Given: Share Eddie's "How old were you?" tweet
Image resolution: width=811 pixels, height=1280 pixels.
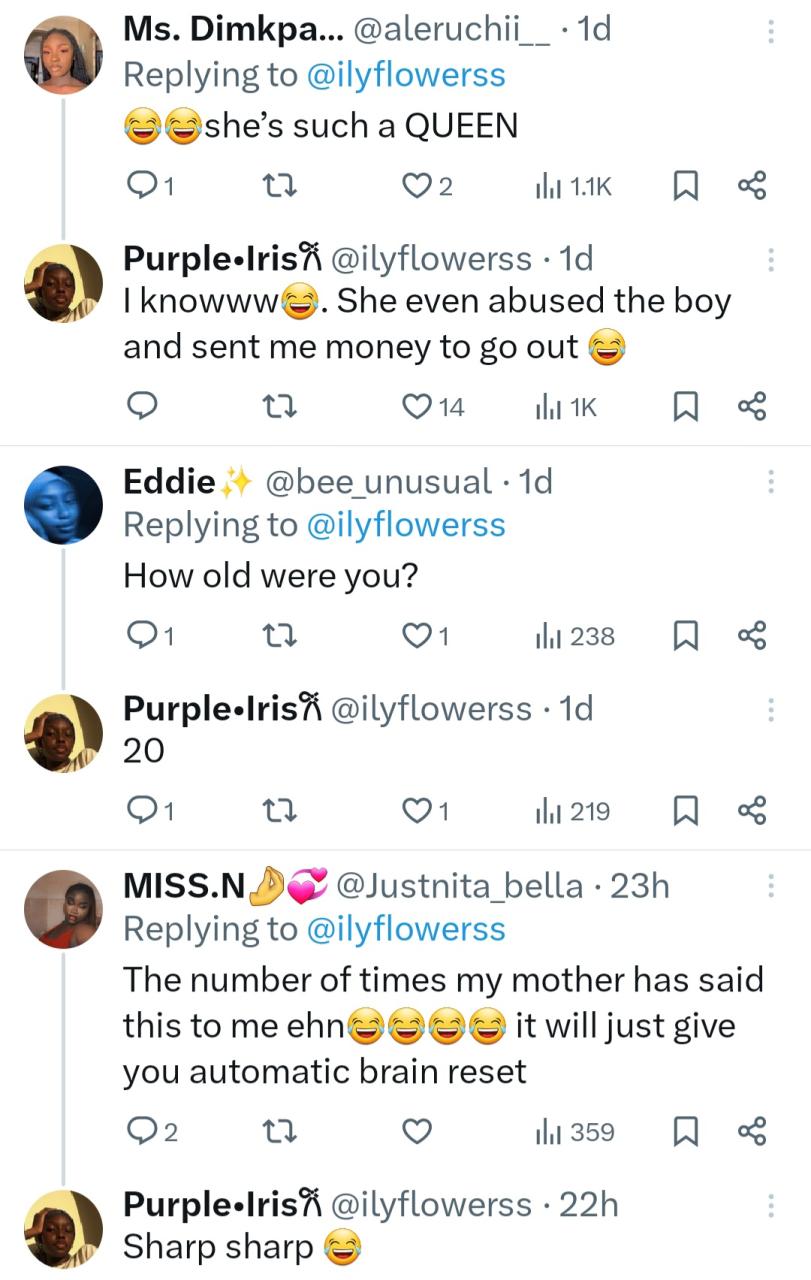Looking at the screenshot, I should click(751, 636).
